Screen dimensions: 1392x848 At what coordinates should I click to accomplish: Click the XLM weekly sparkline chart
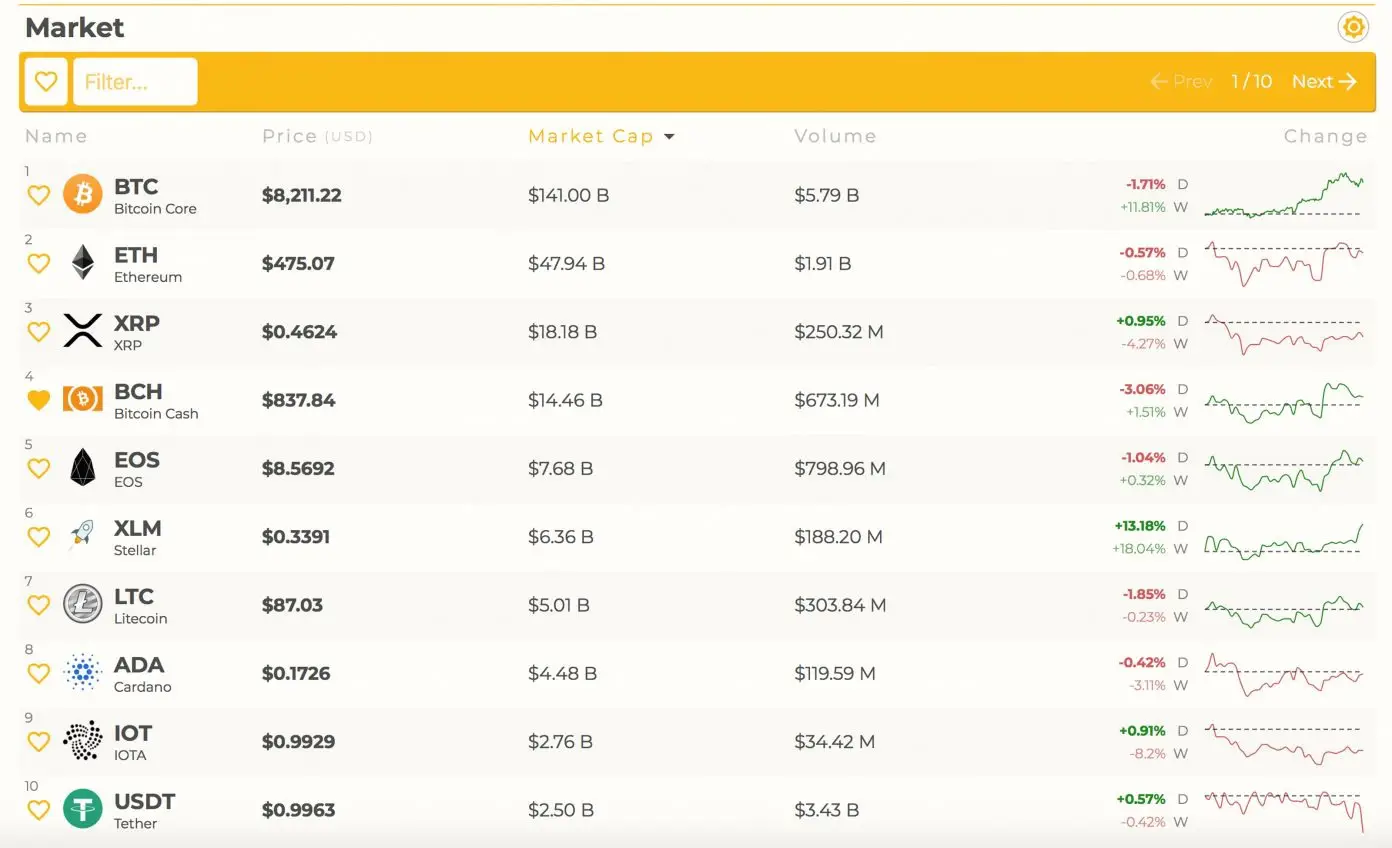[1283, 541]
